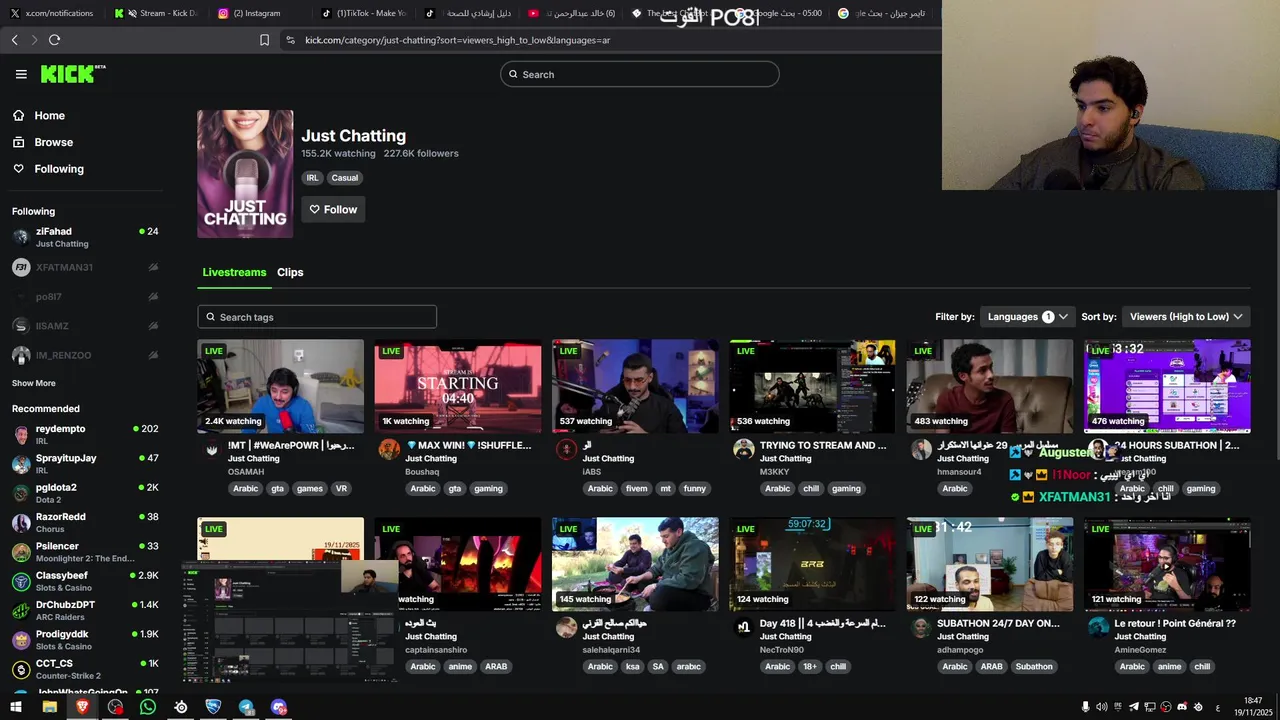
Task: Switch to the Instagram browser tab
Action: coord(257,13)
